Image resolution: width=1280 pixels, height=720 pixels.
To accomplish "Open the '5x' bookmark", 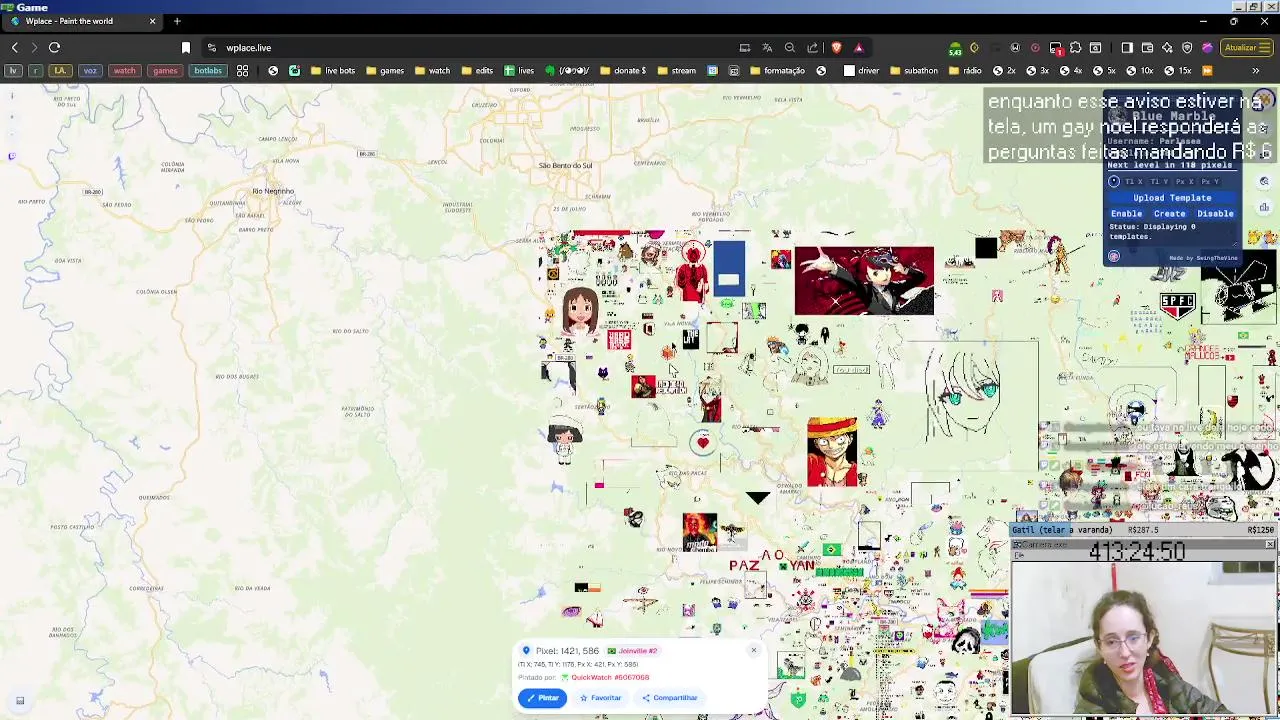I will click(1103, 71).
